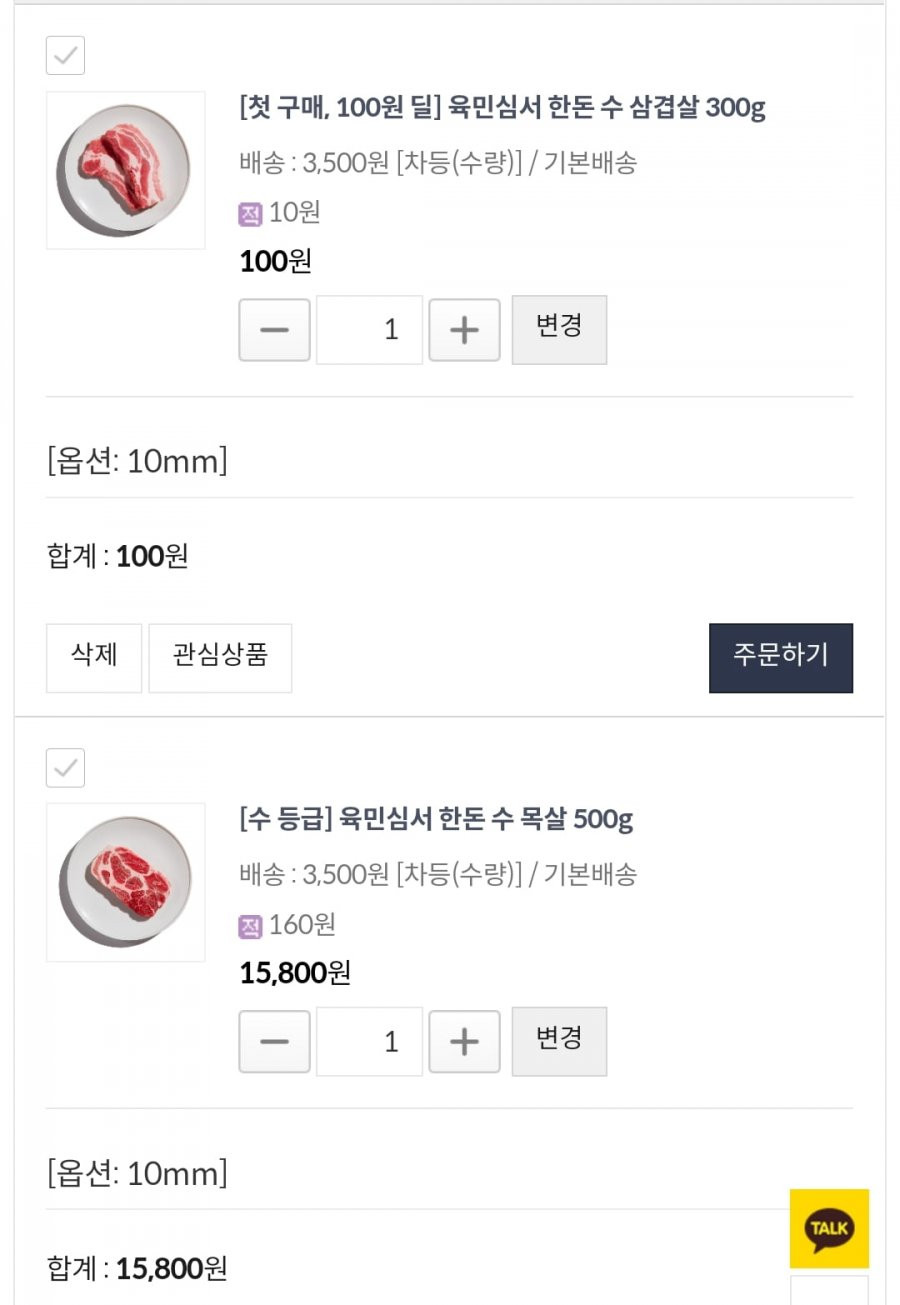Uncheck the samgyeopsal 300g item checkbox
This screenshot has height=1305, width=900.
(65, 55)
